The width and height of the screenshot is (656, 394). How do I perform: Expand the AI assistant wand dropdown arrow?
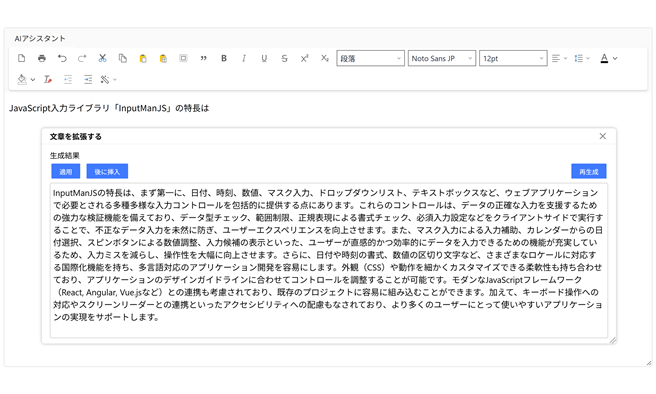click(115, 79)
